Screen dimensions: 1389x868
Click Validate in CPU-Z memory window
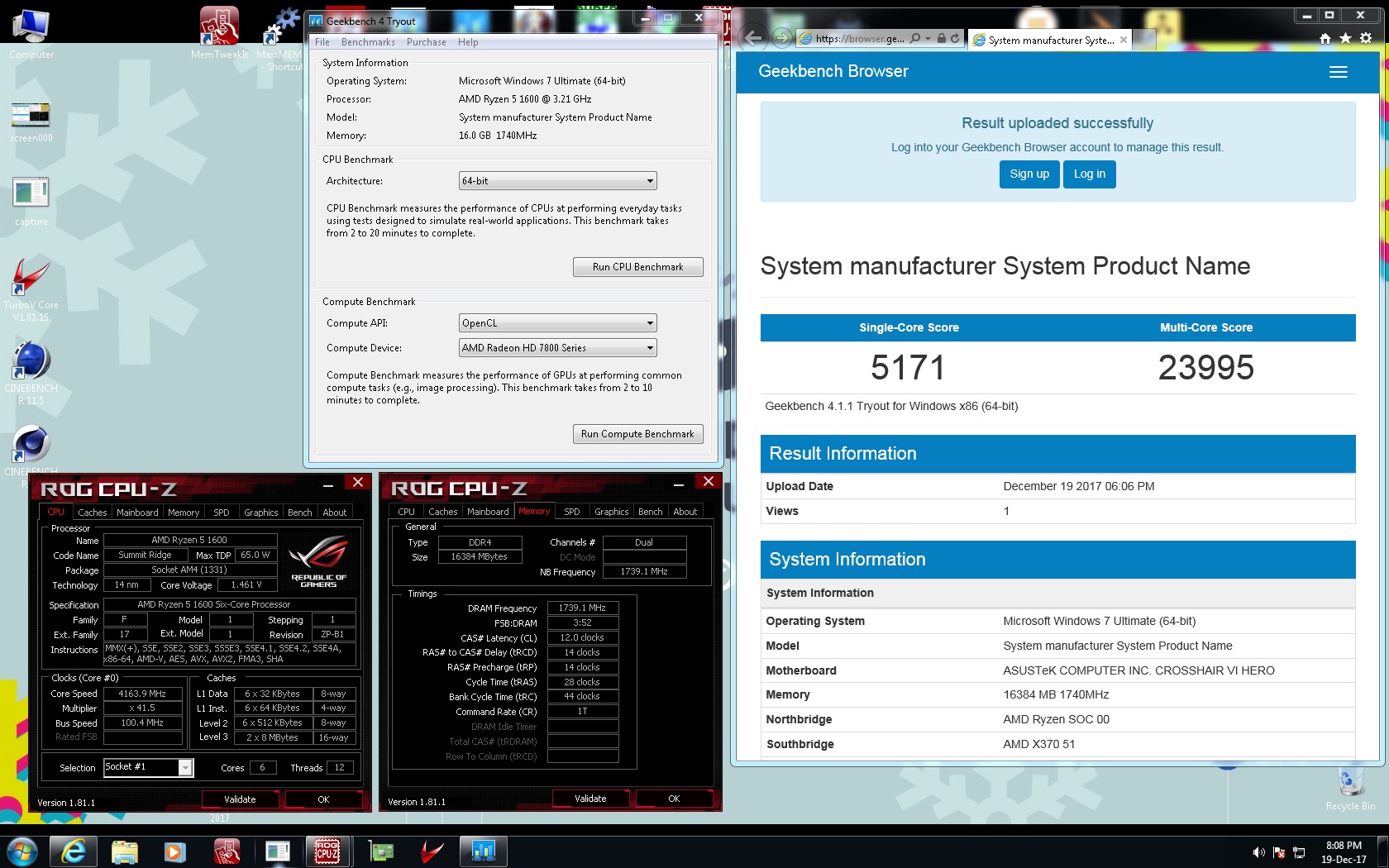(x=590, y=799)
